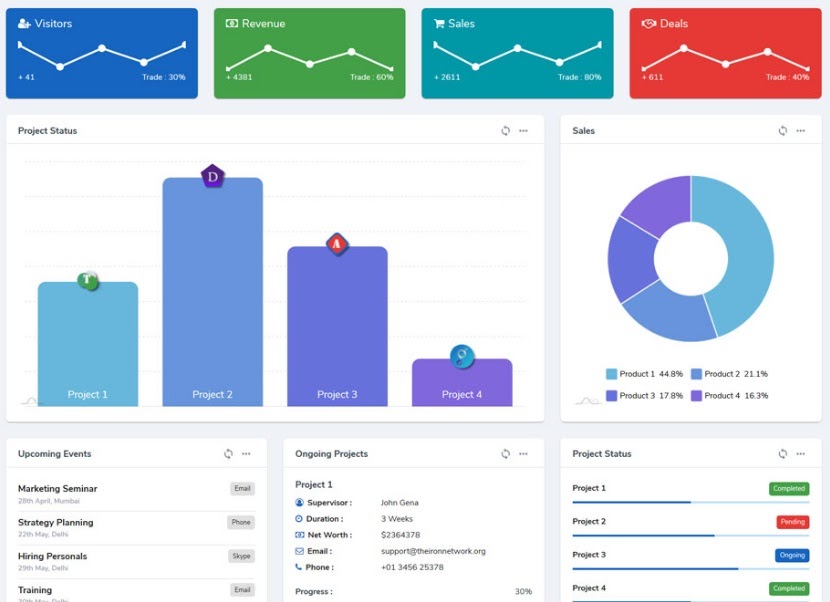This screenshot has height=602, width=830.
Task: Click the red A marker on Project 3 bar
Action: click(x=337, y=244)
